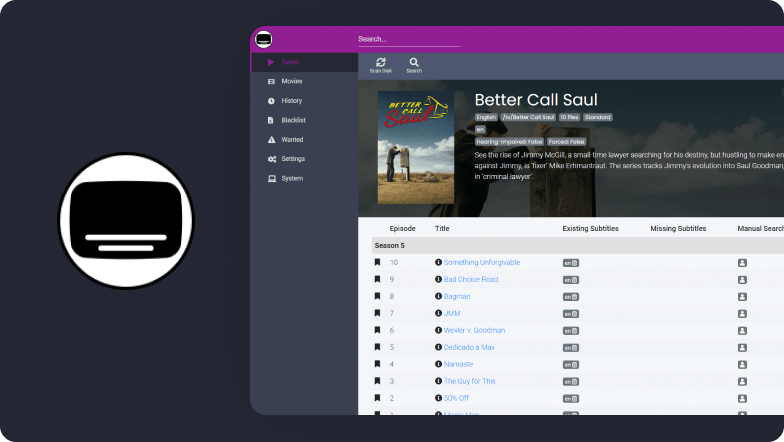The image size is (784, 442).
Task: Toggle monitored bookmark for episode 10
Action: point(377,262)
